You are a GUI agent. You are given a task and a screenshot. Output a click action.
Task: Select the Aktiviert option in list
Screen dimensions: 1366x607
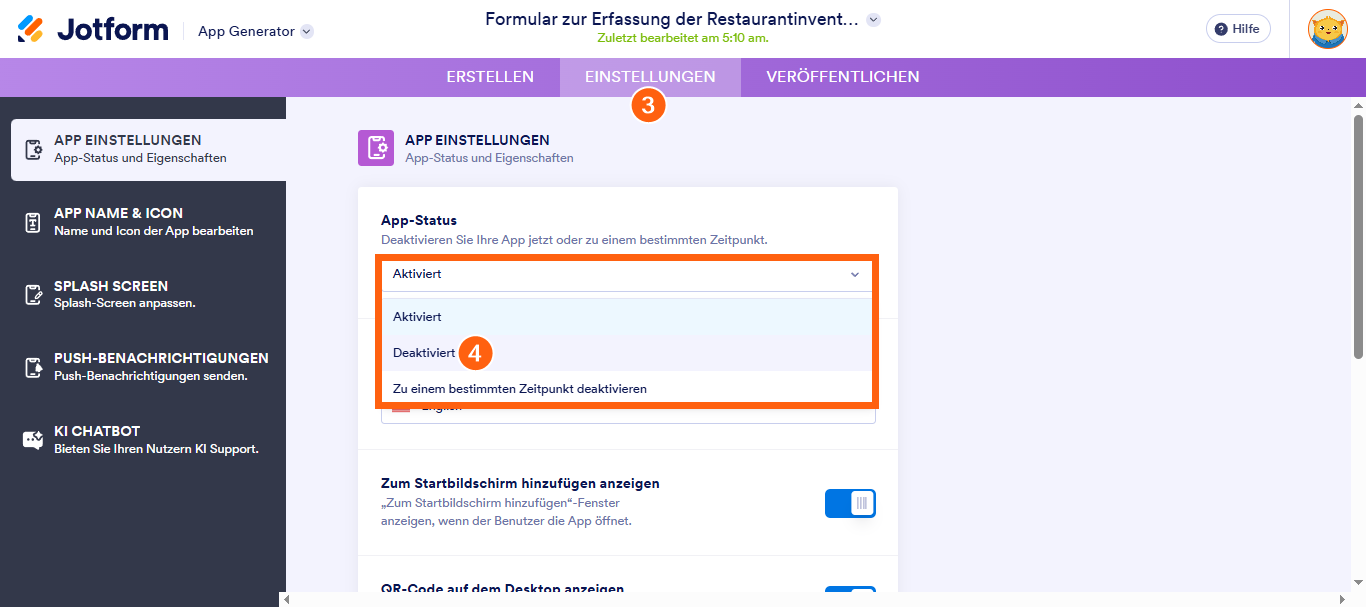point(626,317)
